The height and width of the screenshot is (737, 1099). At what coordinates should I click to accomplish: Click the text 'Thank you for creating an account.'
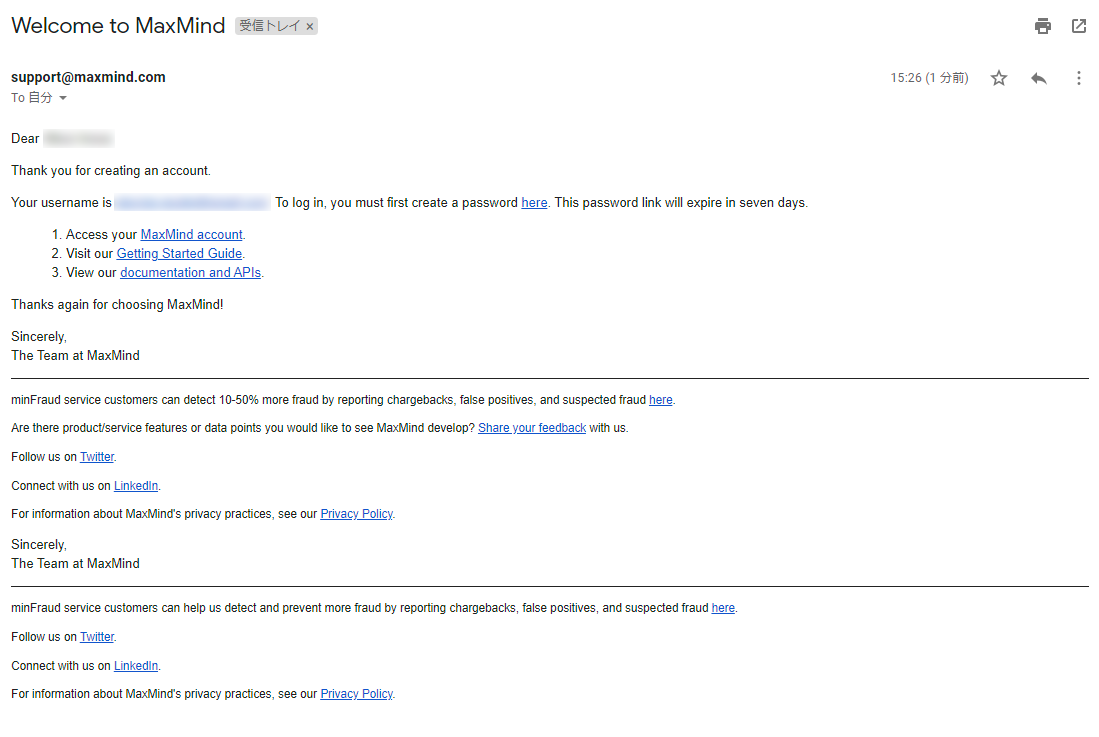click(x=111, y=170)
